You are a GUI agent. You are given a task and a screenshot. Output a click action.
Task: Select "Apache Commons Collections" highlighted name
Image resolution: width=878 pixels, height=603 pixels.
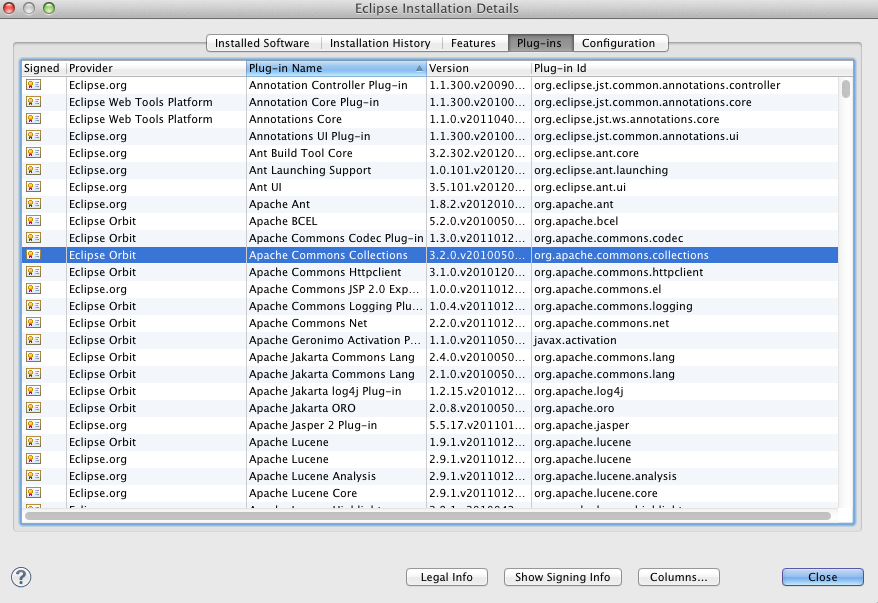[x=328, y=255]
